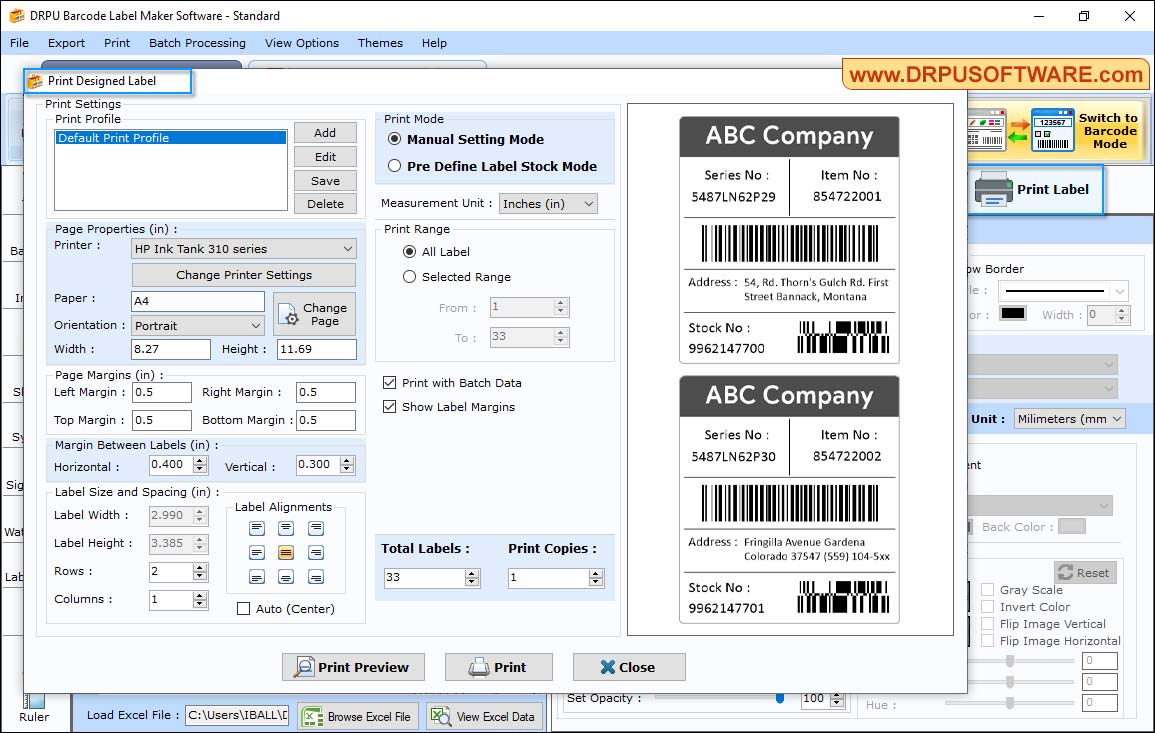Uncheck Show Label Margins
Viewport: 1155px width, 733px height.
388,407
